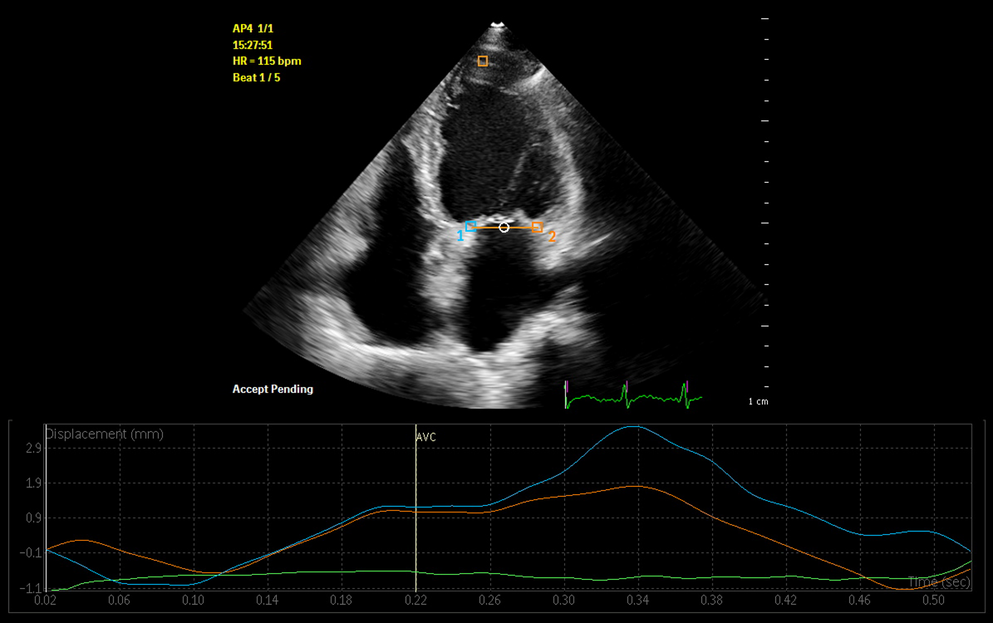Click the 0.46 time axis tick label
Screen dimensions: 993x623
click(x=859, y=600)
